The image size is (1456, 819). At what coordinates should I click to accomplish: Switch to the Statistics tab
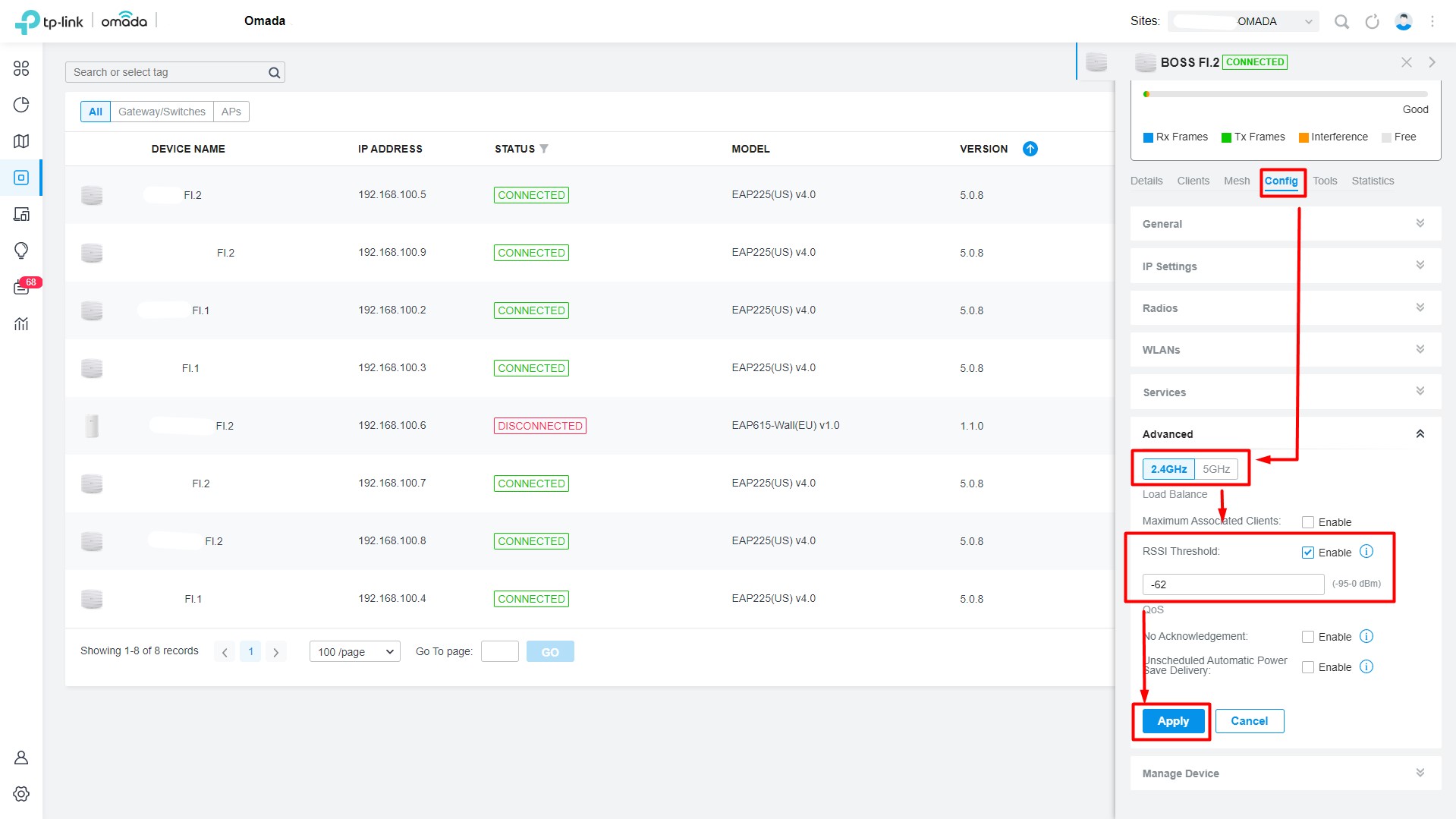(1373, 181)
